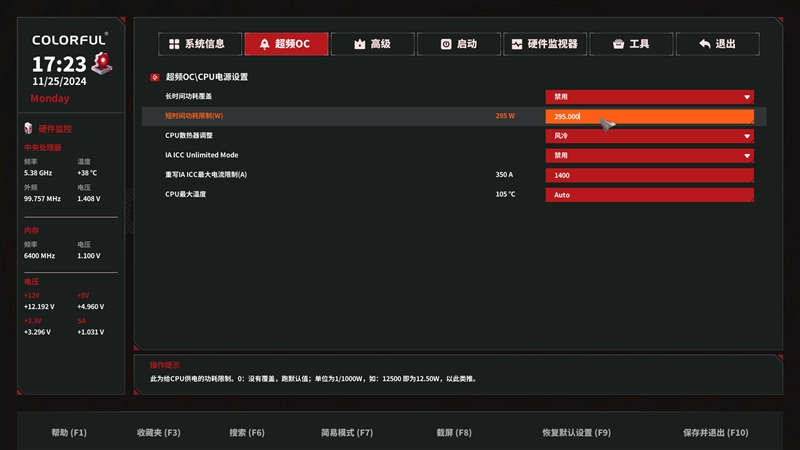Switch to the 工具 tab
Viewport: 800px width, 450px height.
pyautogui.click(x=631, y=44)
